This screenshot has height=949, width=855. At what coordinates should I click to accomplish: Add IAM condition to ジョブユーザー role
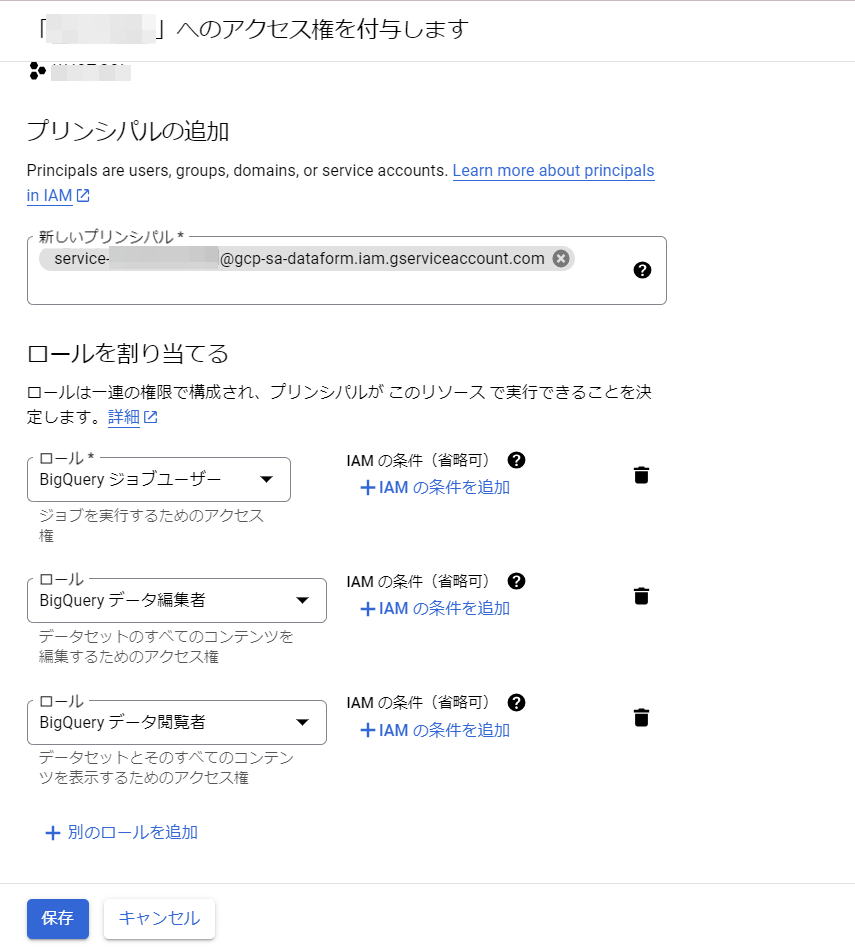(x=435, y=487)
